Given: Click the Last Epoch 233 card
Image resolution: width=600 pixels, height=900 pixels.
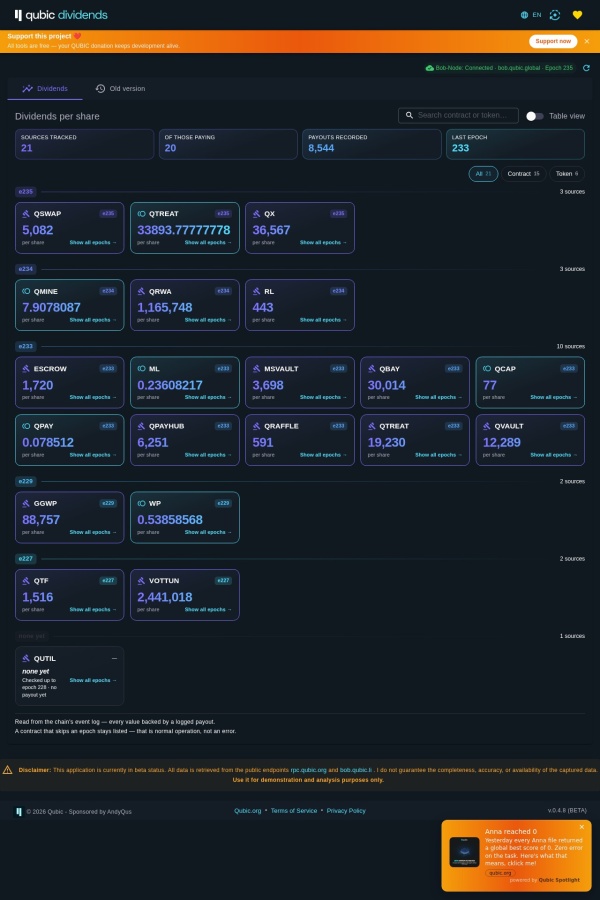Looking at the screenshot, I should [x=516, y=144].
